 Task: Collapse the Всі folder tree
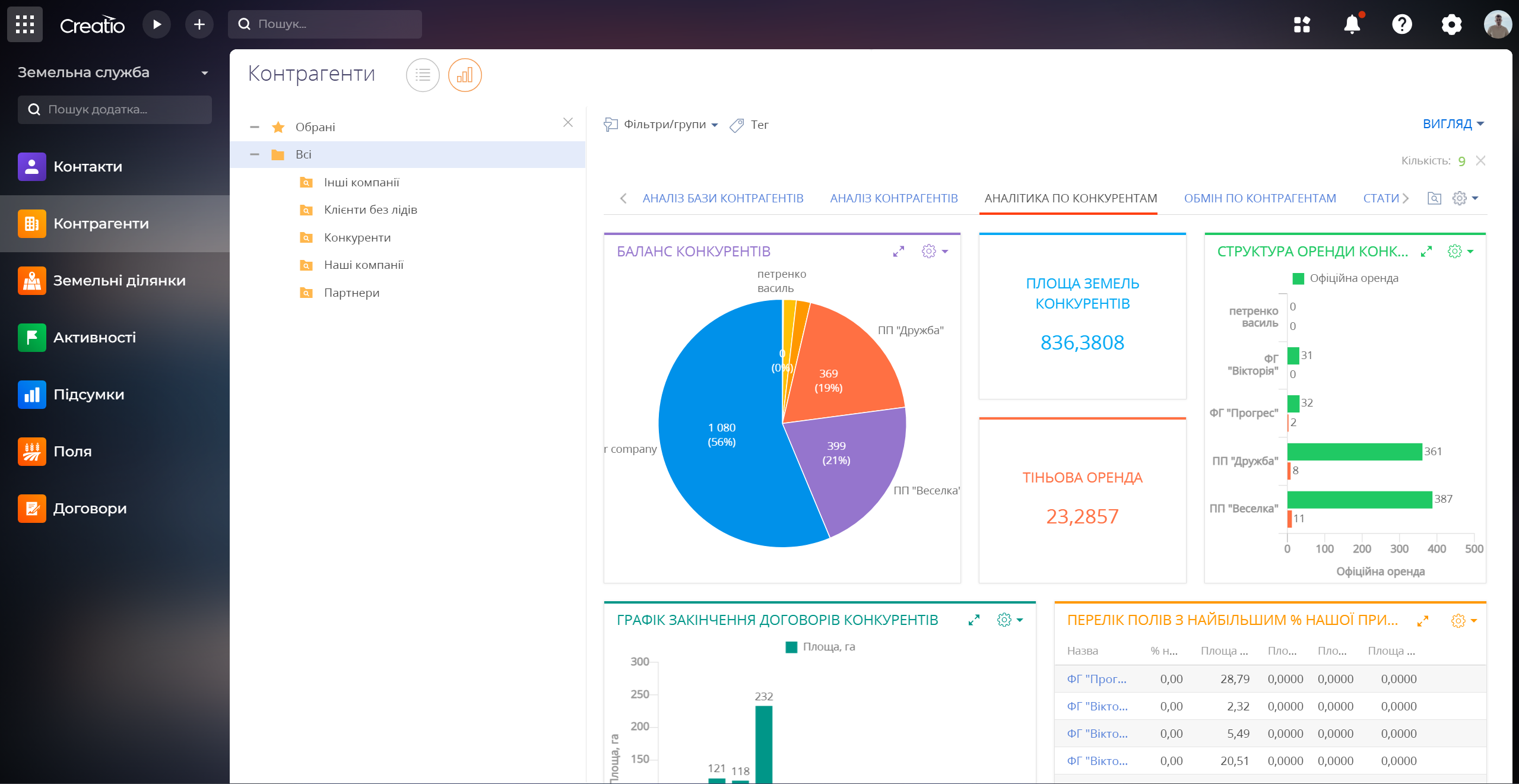255,154
